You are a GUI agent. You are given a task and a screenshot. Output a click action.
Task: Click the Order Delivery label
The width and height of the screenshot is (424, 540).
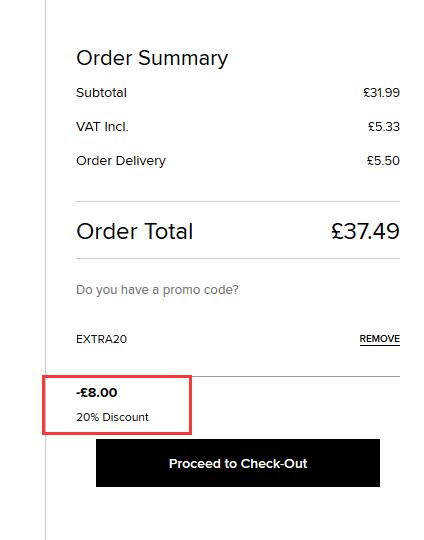[x=121, y=161]
